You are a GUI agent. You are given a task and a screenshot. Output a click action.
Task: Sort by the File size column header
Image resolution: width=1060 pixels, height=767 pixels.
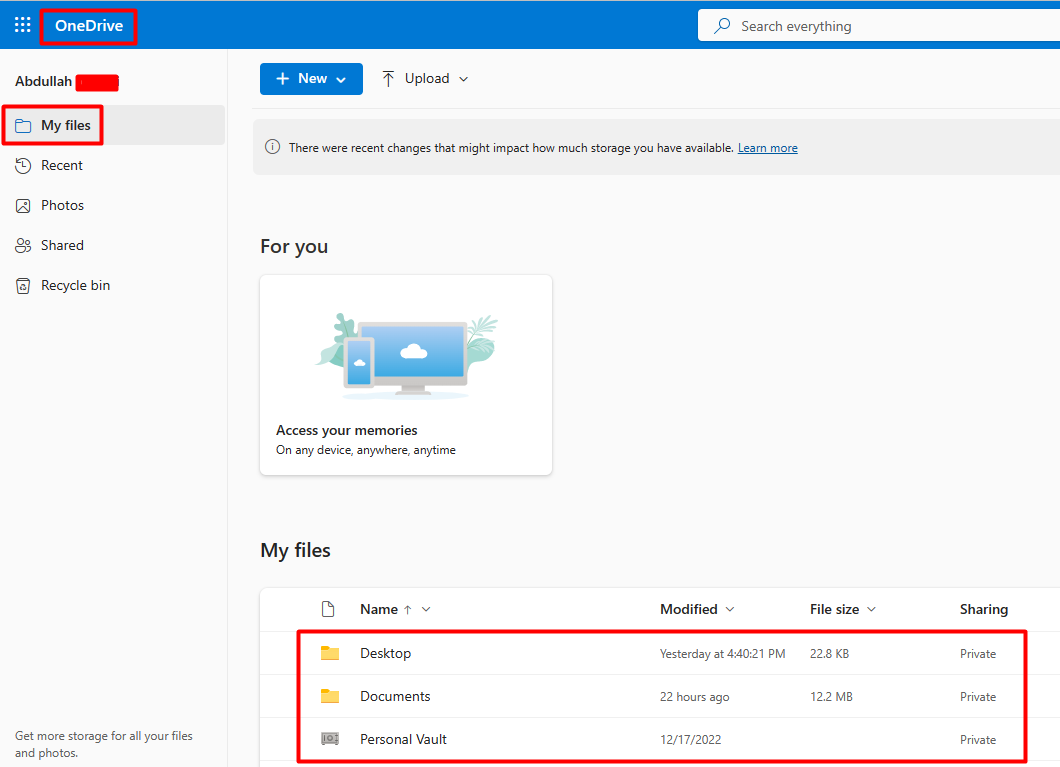point(834,610)
